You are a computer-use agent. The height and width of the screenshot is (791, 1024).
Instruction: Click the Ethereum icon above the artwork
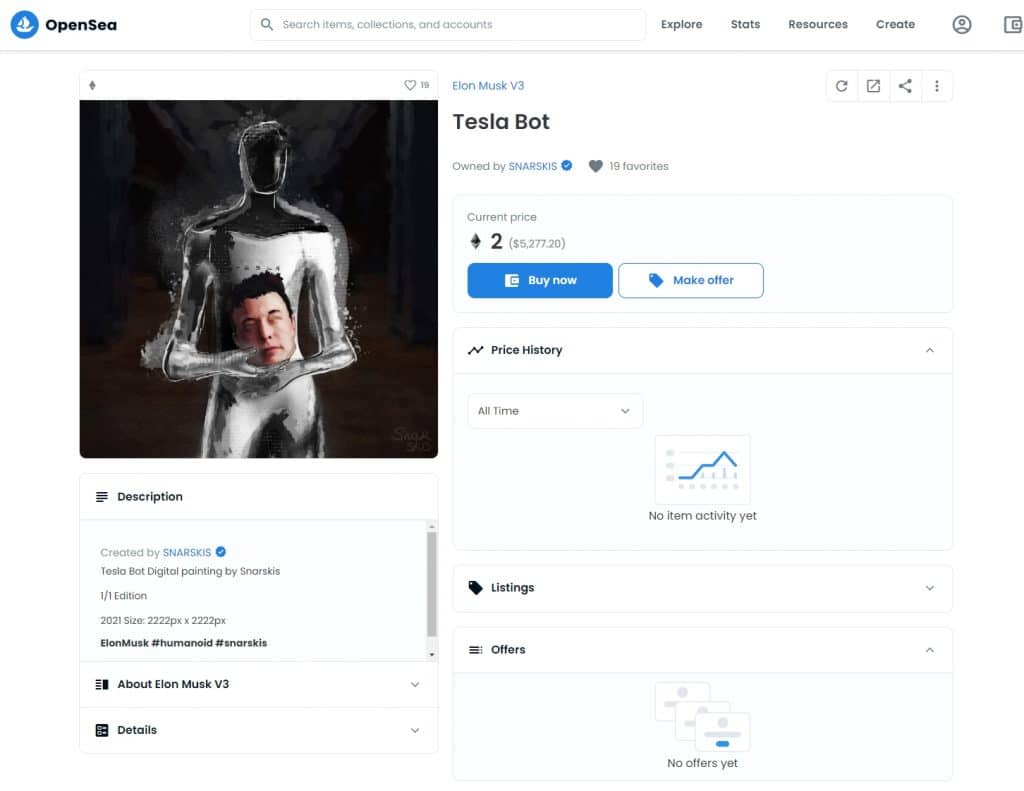click(93, 86)
